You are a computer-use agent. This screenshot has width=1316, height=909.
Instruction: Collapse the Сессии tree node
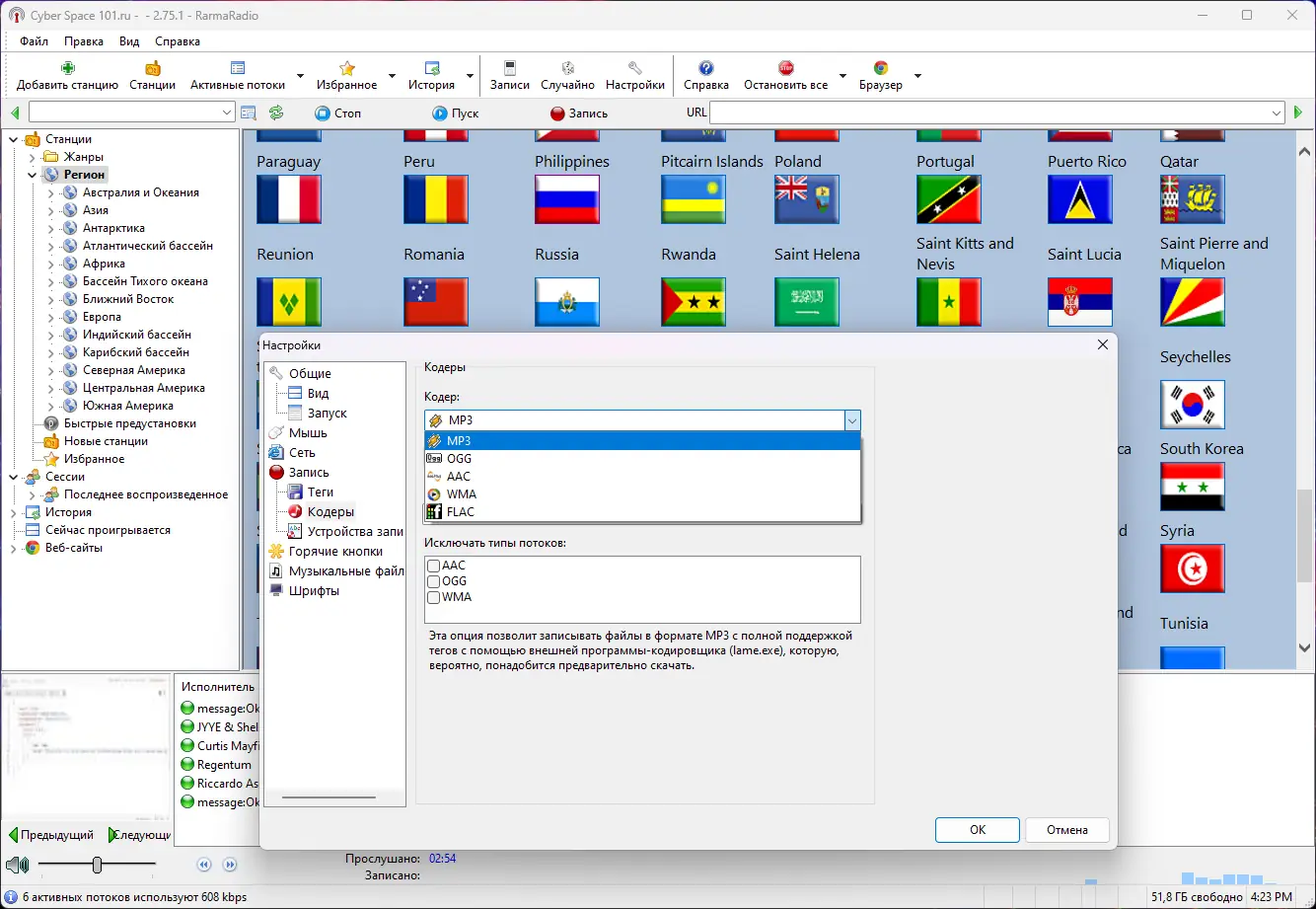tap(14, 477)
